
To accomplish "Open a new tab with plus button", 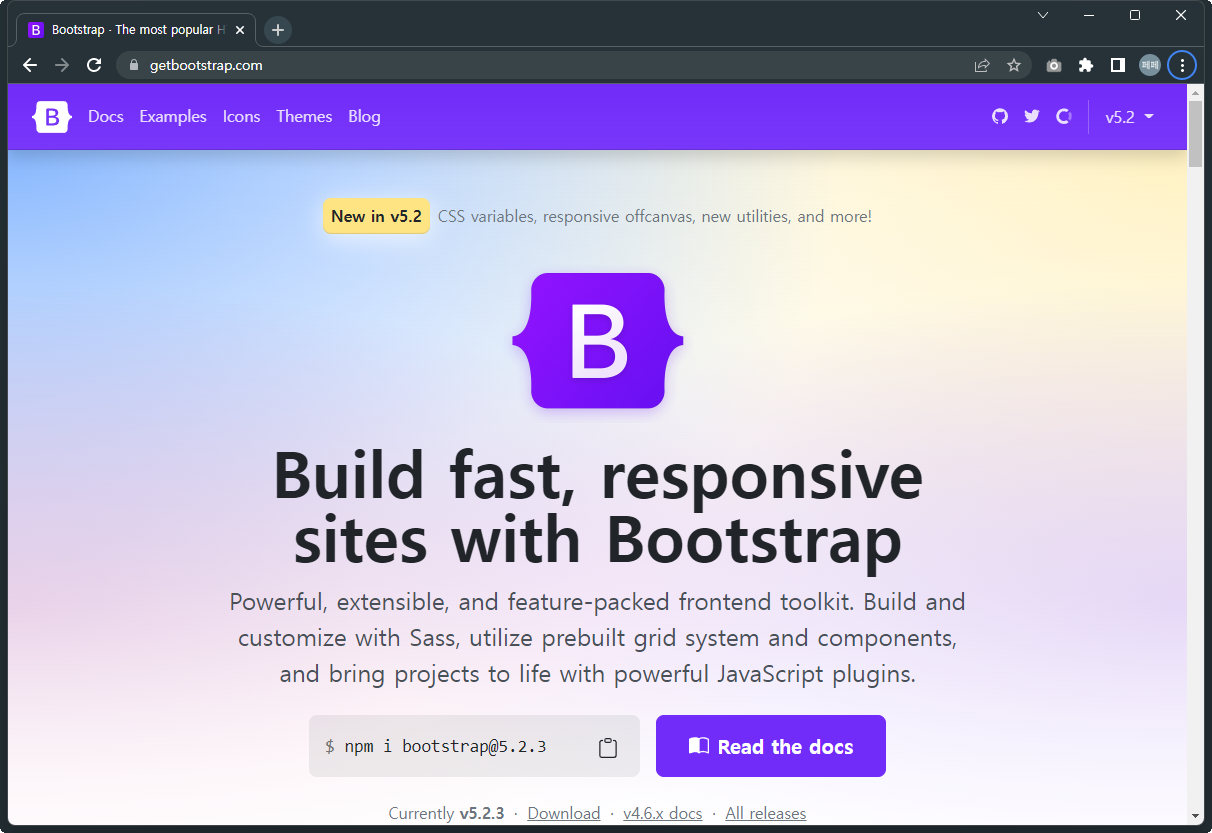I will (278, 30).
